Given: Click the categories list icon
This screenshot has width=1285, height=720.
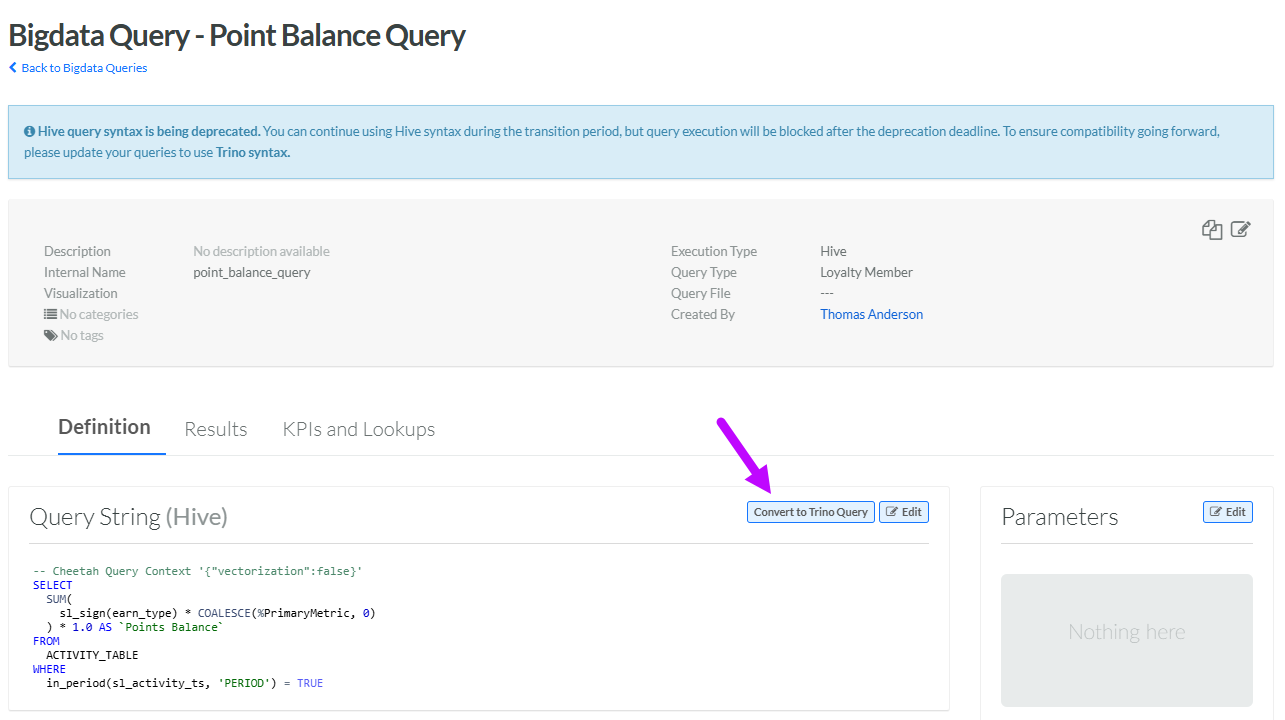Looking at the screenshot, I should point(50,314).
